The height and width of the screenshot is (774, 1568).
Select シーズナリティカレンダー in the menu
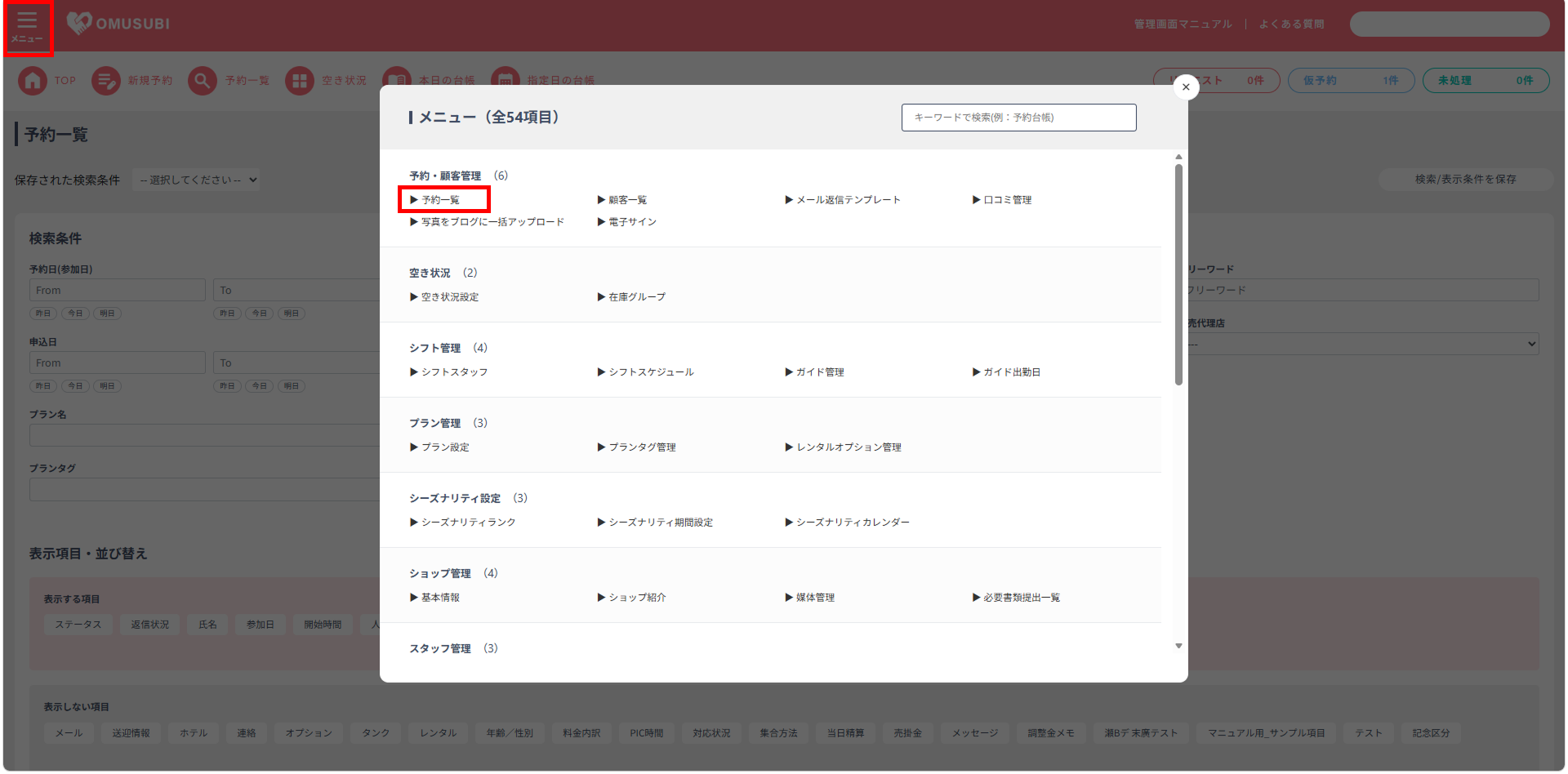point(847,523)
